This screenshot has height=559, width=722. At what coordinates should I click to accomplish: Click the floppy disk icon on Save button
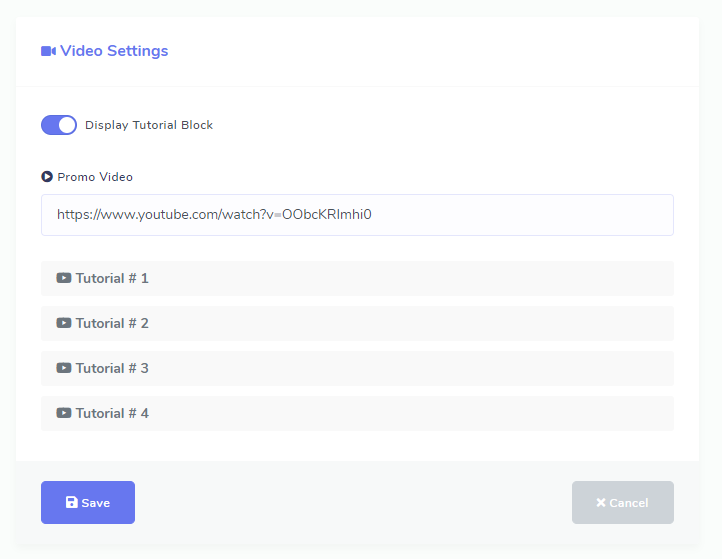pyautogui.click(x=71, y=503)
